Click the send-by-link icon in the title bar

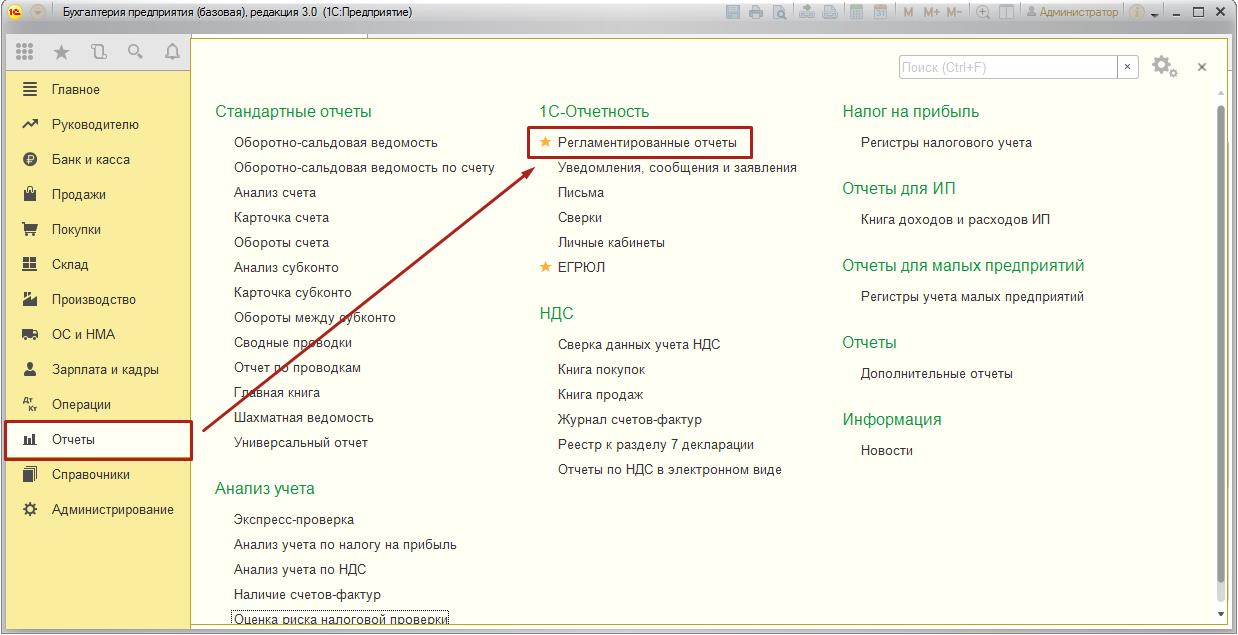coord(807,12)
